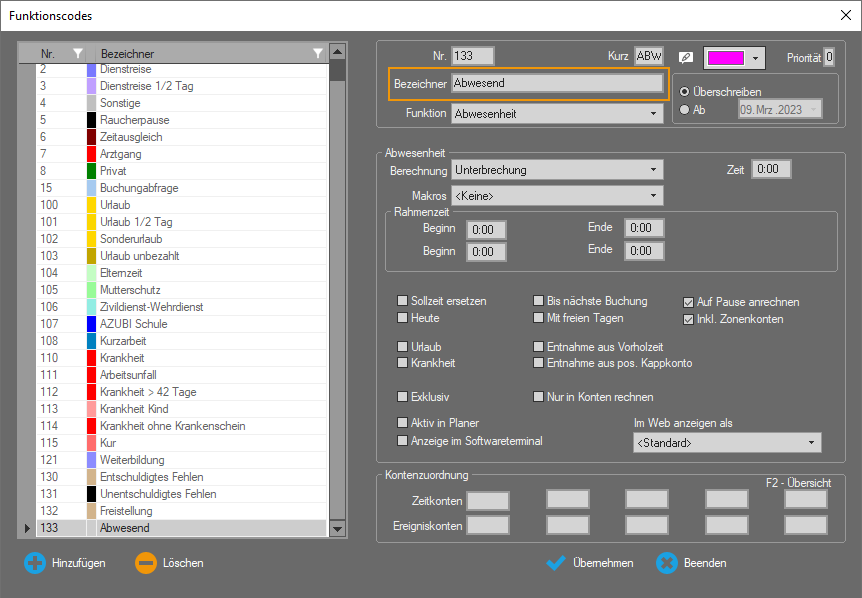The image size is (862, 598).
Task: Click the blue checkmark Übernehmen icon
Action: [557, 563]
